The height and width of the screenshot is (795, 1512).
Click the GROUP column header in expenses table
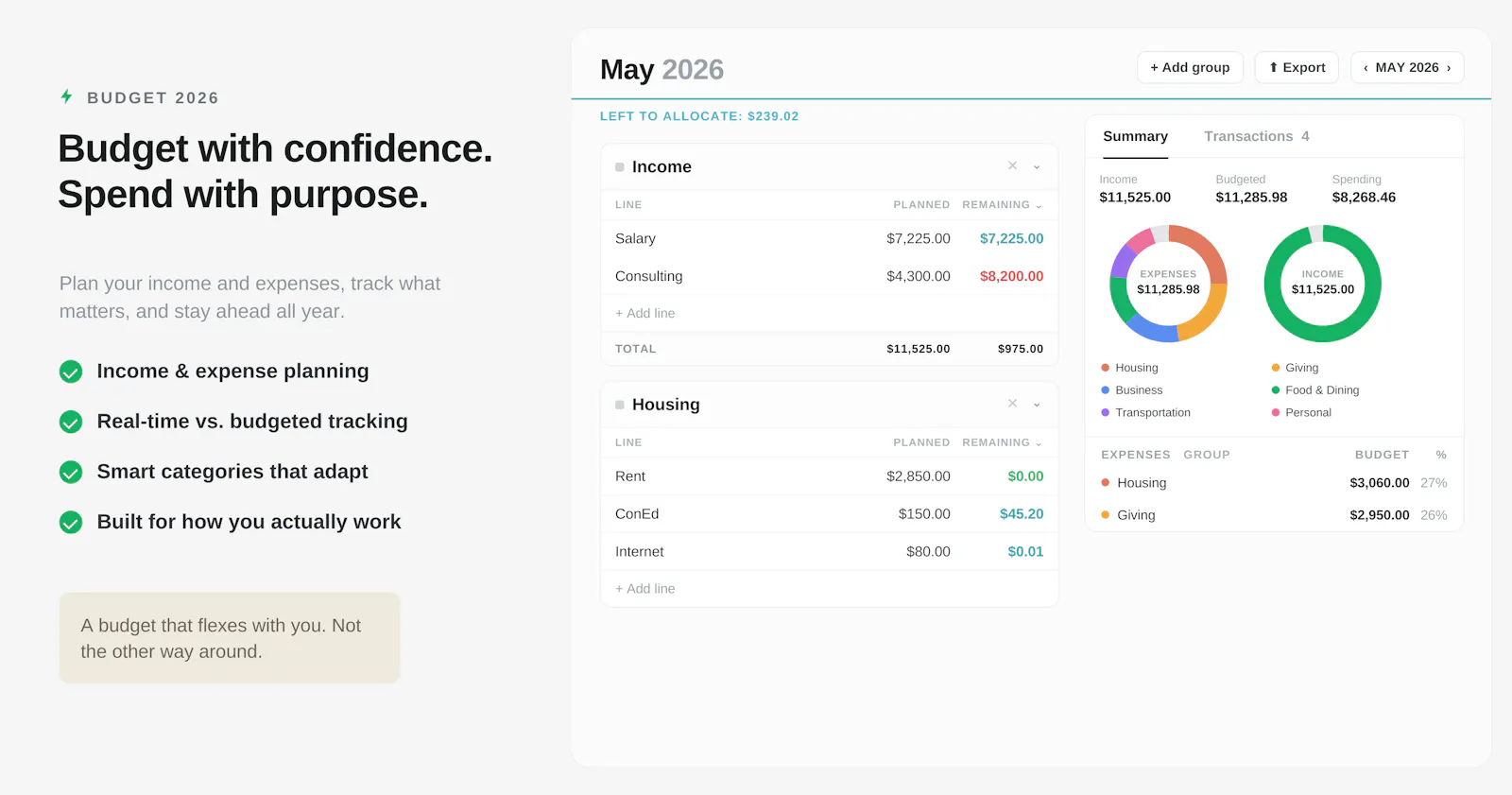coord(1207,455)
